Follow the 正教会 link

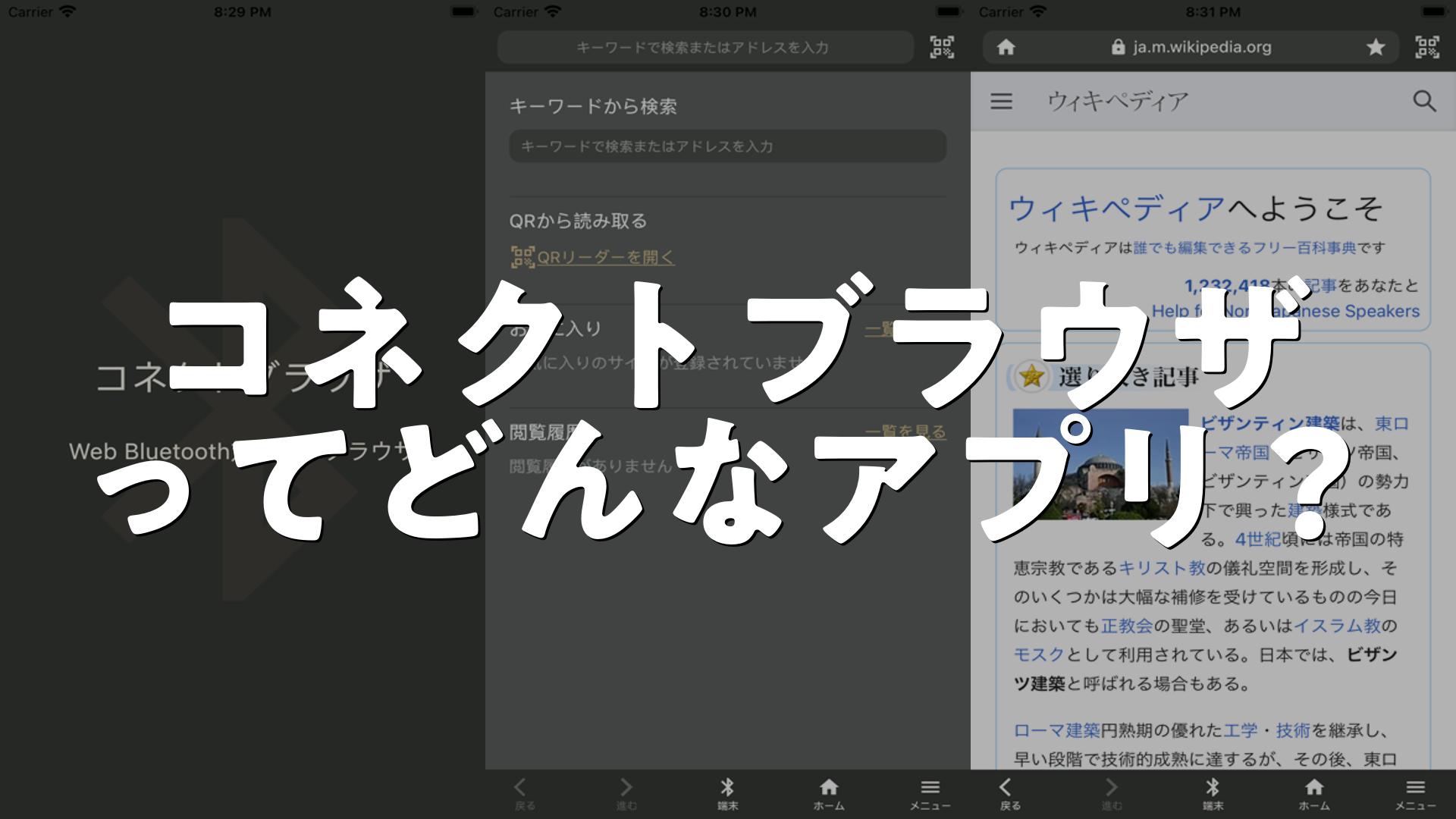click(x=1127, y=626)
